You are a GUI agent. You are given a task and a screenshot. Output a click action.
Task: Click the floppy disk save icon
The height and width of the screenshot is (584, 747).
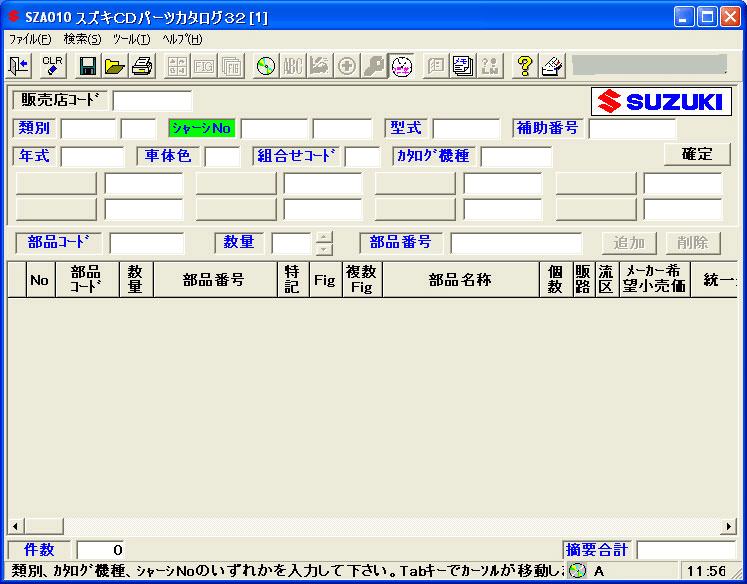[x=88, y=66]
